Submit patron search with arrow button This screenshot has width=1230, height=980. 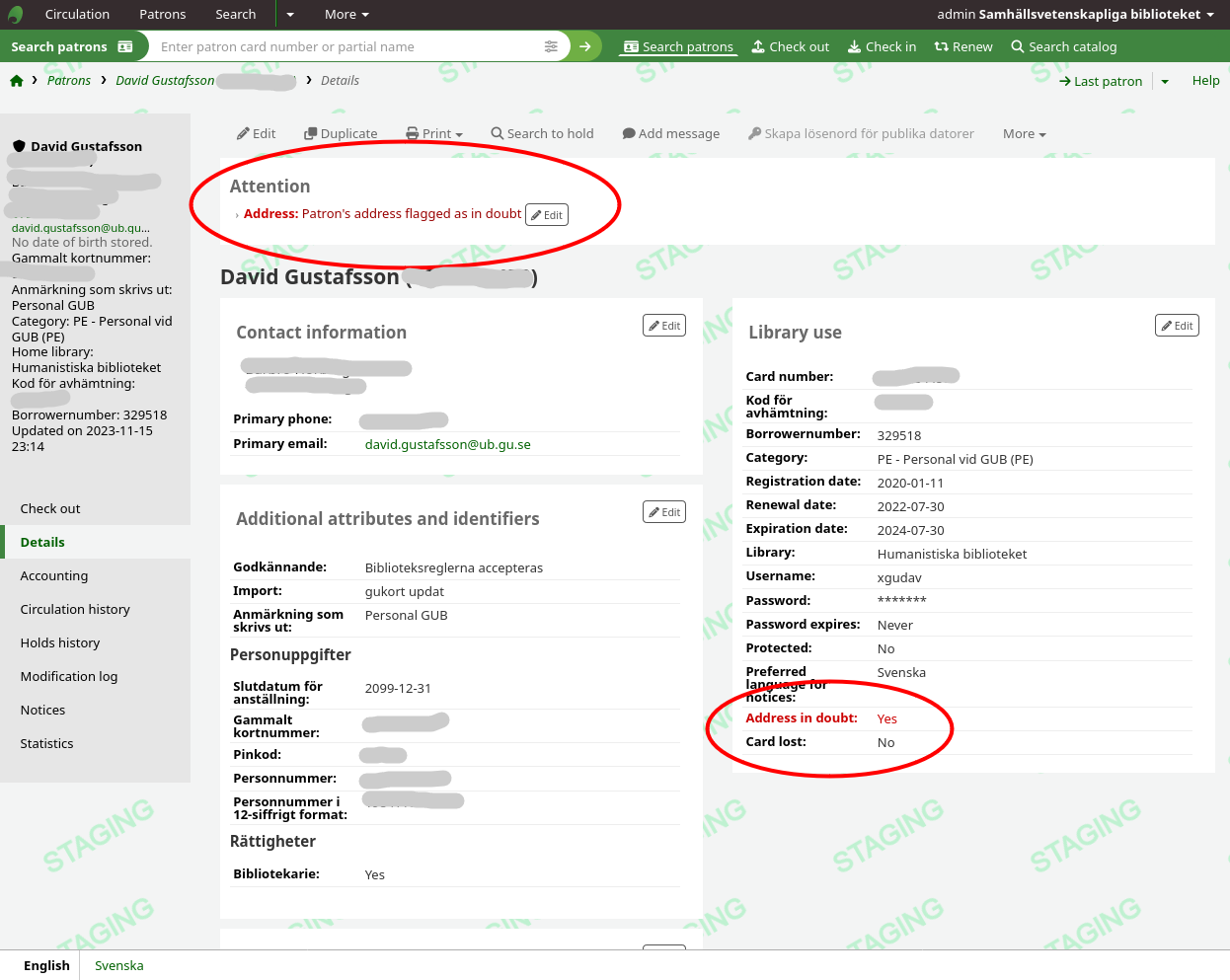585,46
